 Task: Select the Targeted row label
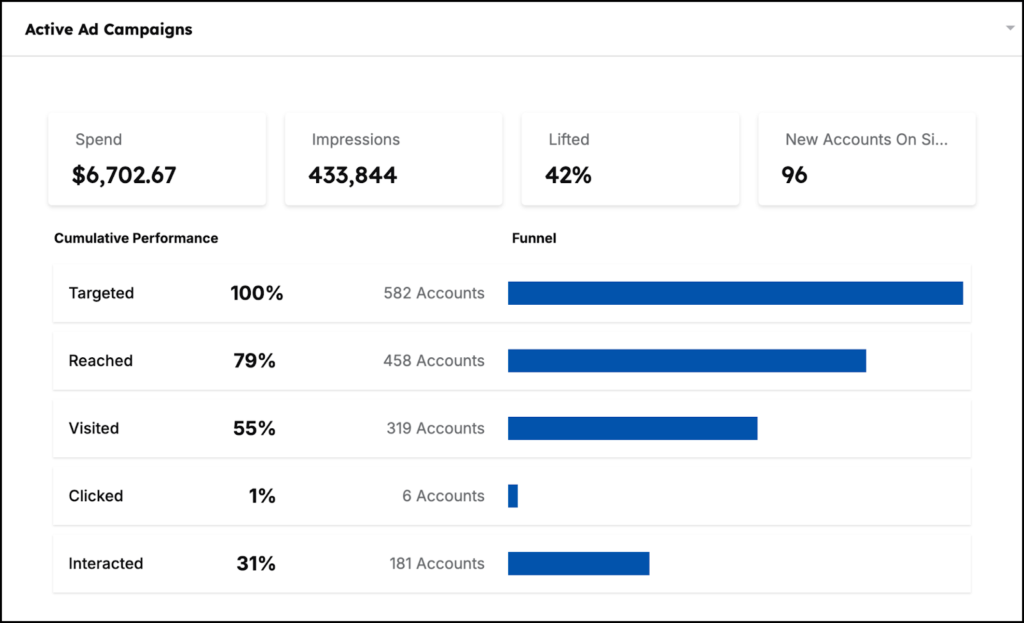[x=101, y=293]
